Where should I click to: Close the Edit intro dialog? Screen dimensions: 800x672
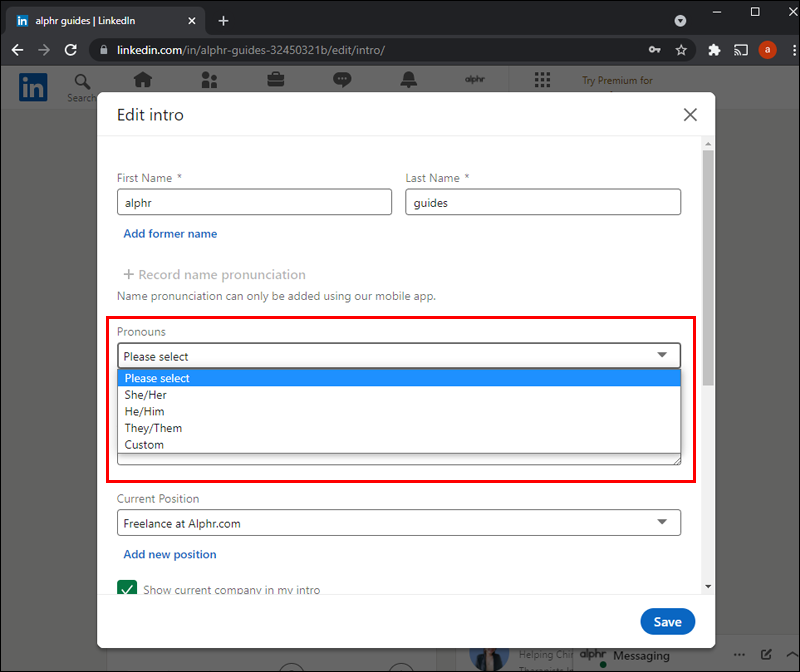(x=690, y=115)
